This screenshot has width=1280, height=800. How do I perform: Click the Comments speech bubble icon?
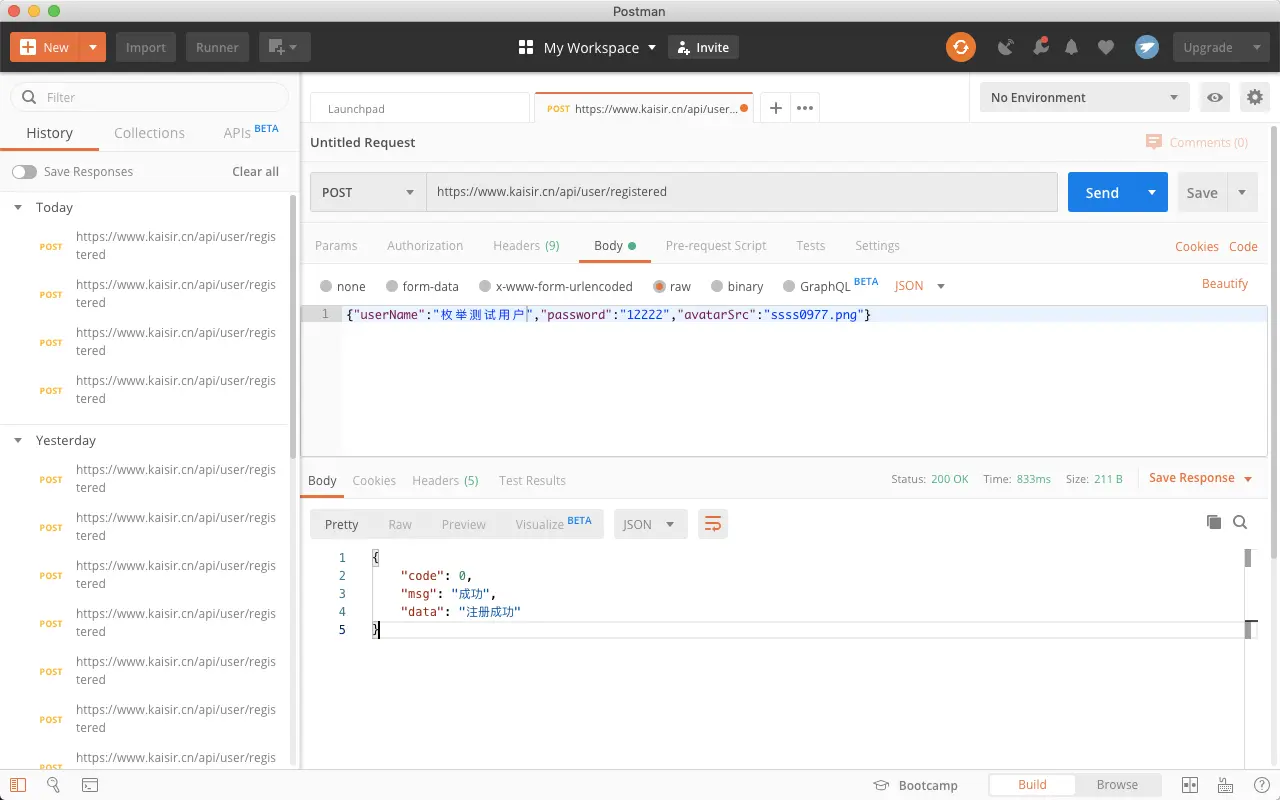tap(1154, 142)
